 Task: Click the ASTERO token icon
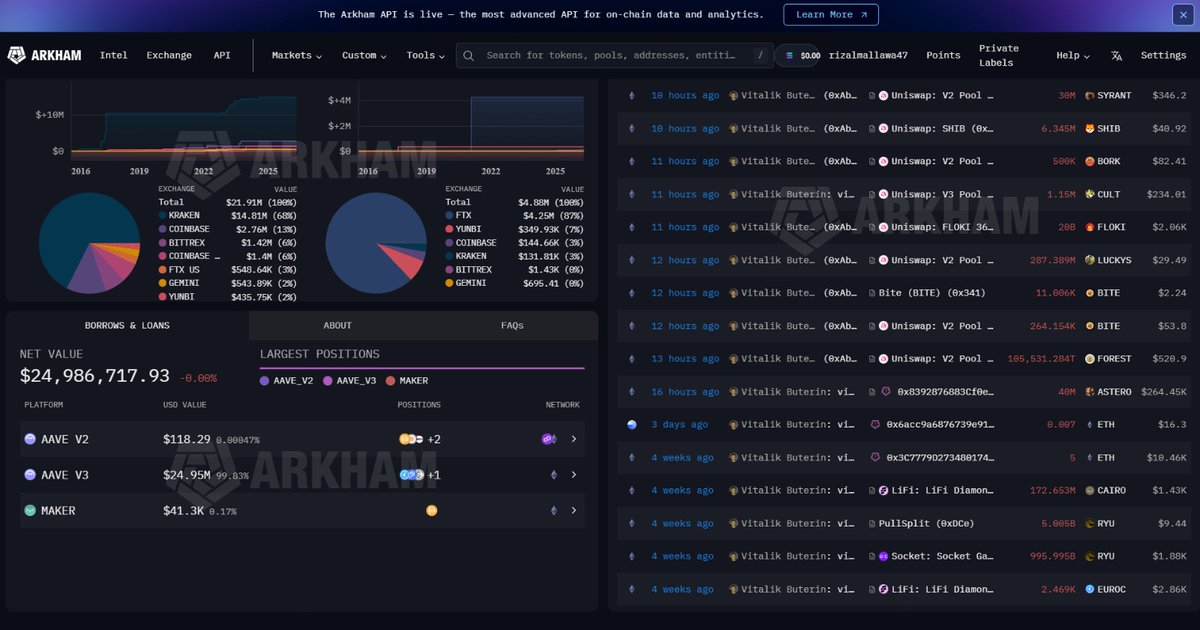[x=1090, y=392]
